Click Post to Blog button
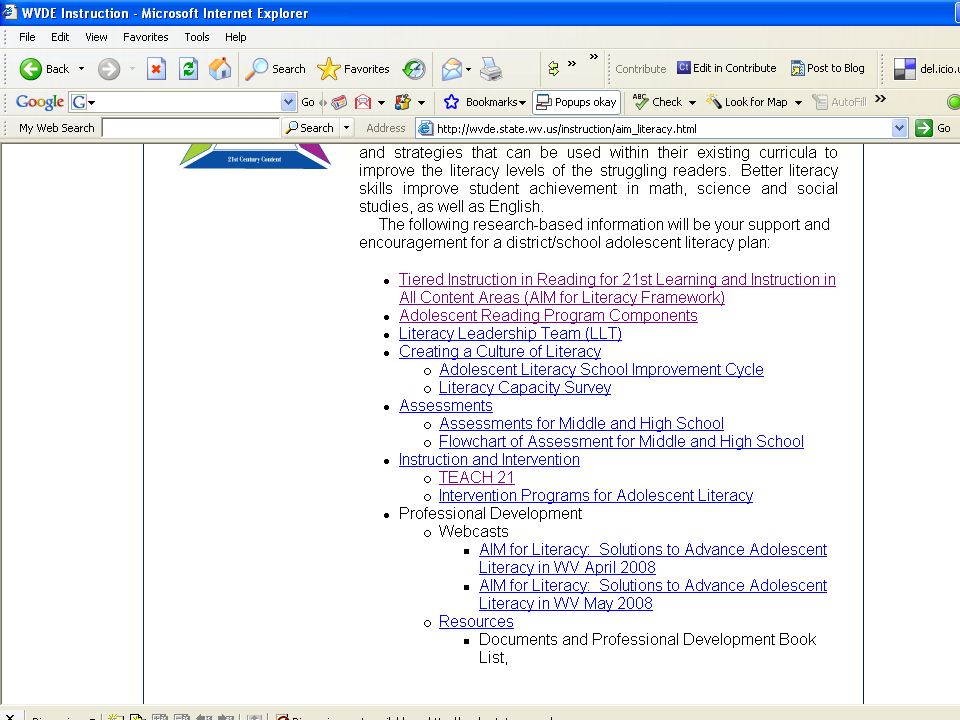The image size is (960, 720). [827, 68]
